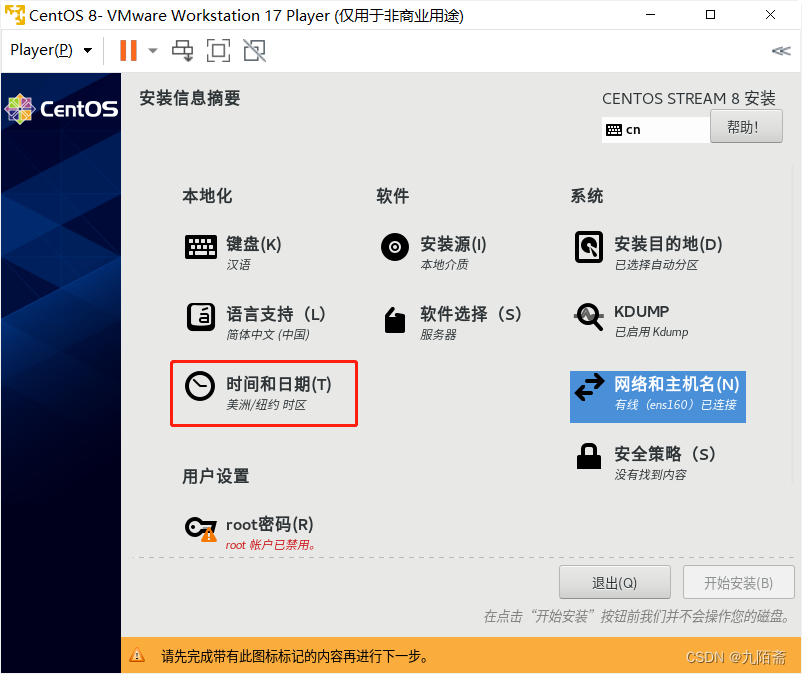Image resolution: width=802 pixels, height=674 pixels.
Task: Click the '服务器' subtitle under Software Selection
Action: [x=438, y=334]
